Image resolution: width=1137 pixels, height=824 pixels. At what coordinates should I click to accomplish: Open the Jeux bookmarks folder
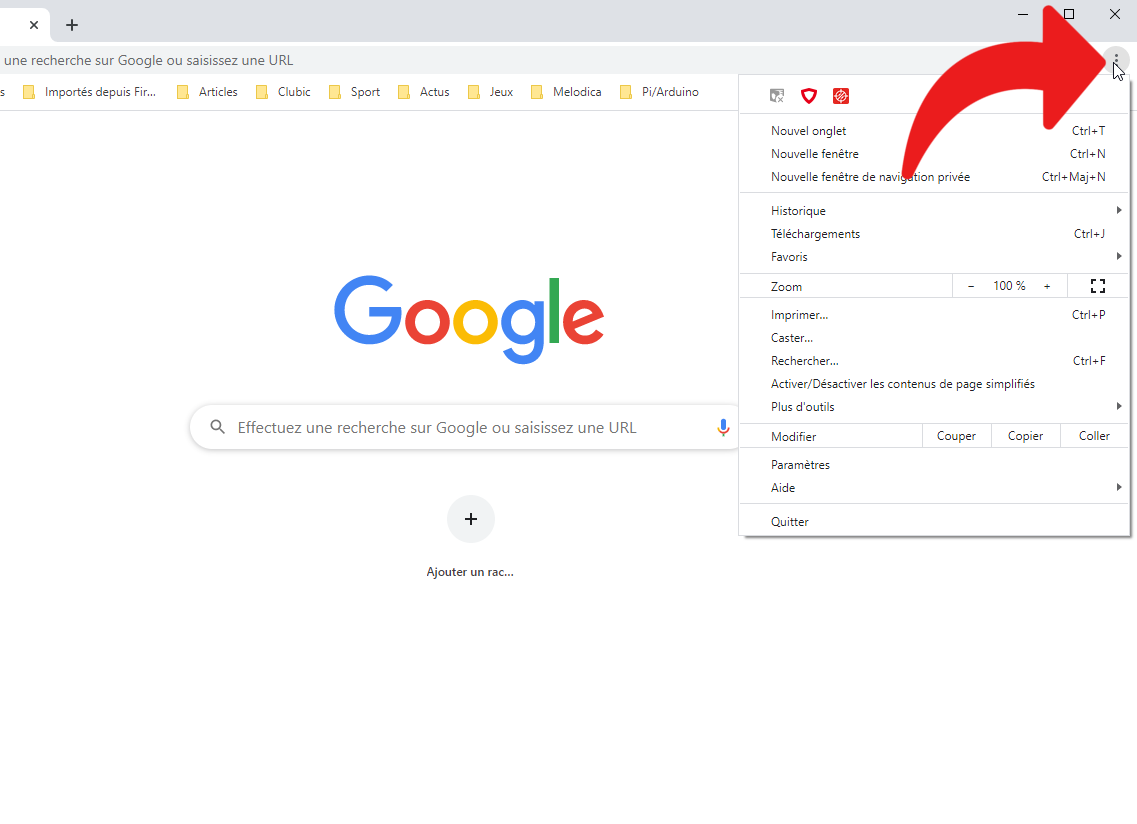491,92
